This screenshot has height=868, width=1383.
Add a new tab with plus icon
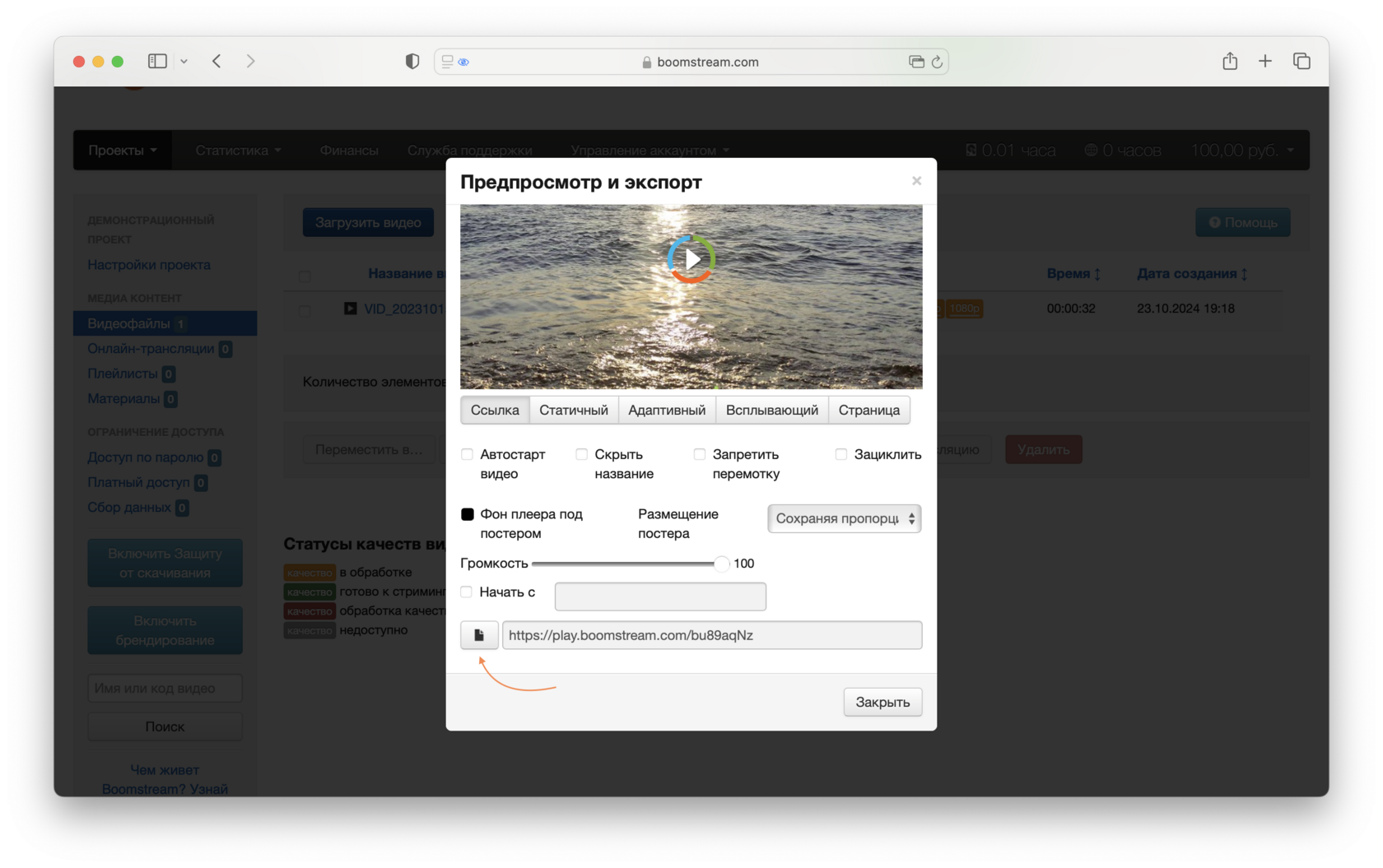coord(1265,61)
